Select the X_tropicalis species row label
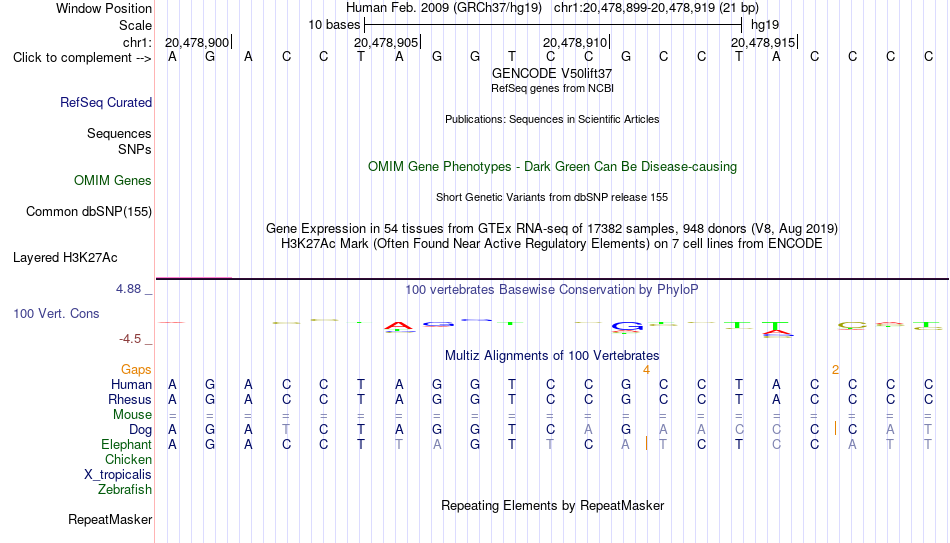950x543 pixels. click(118, 475)
